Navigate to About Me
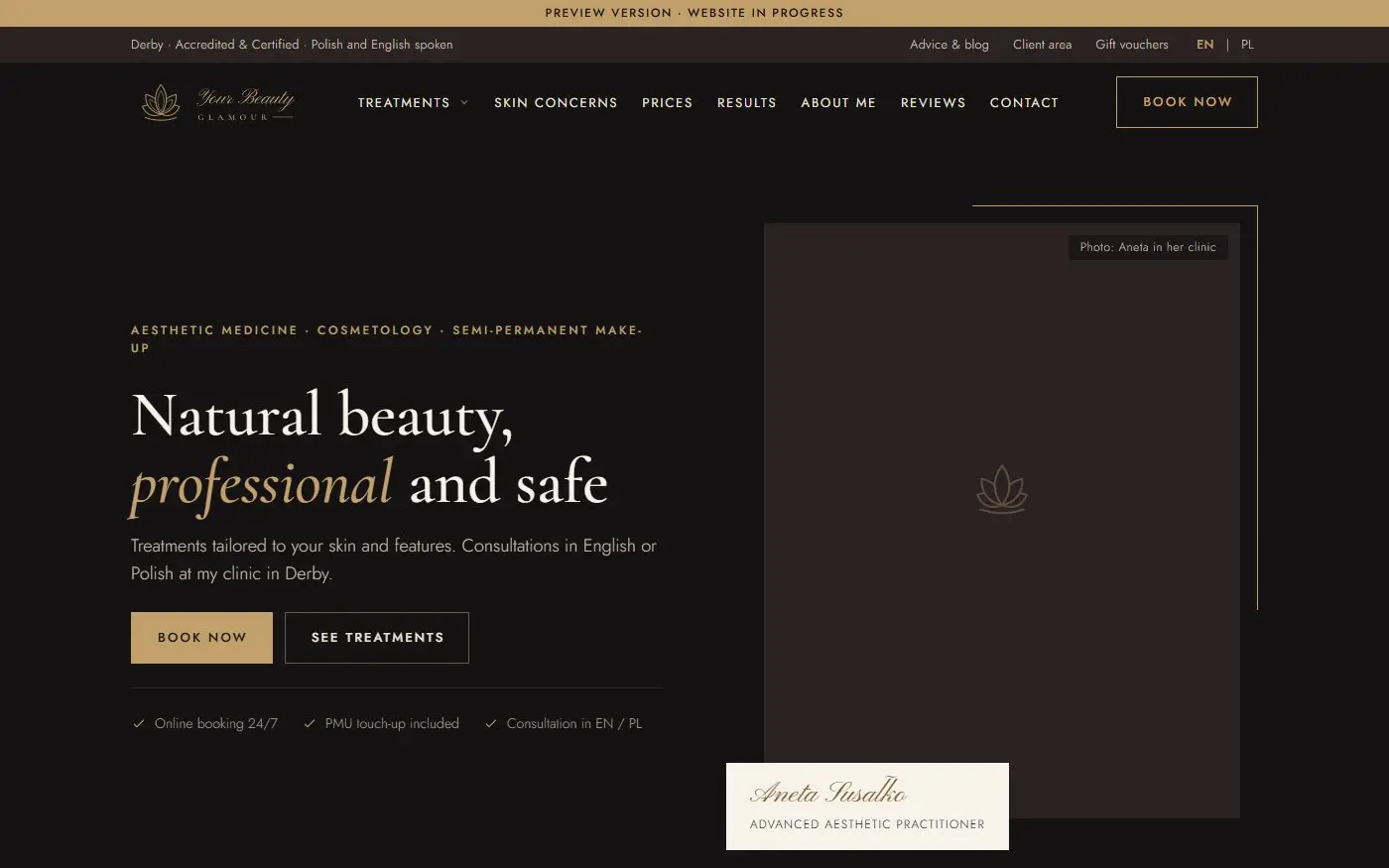The image size is (1389, 868). pos(838,103)
